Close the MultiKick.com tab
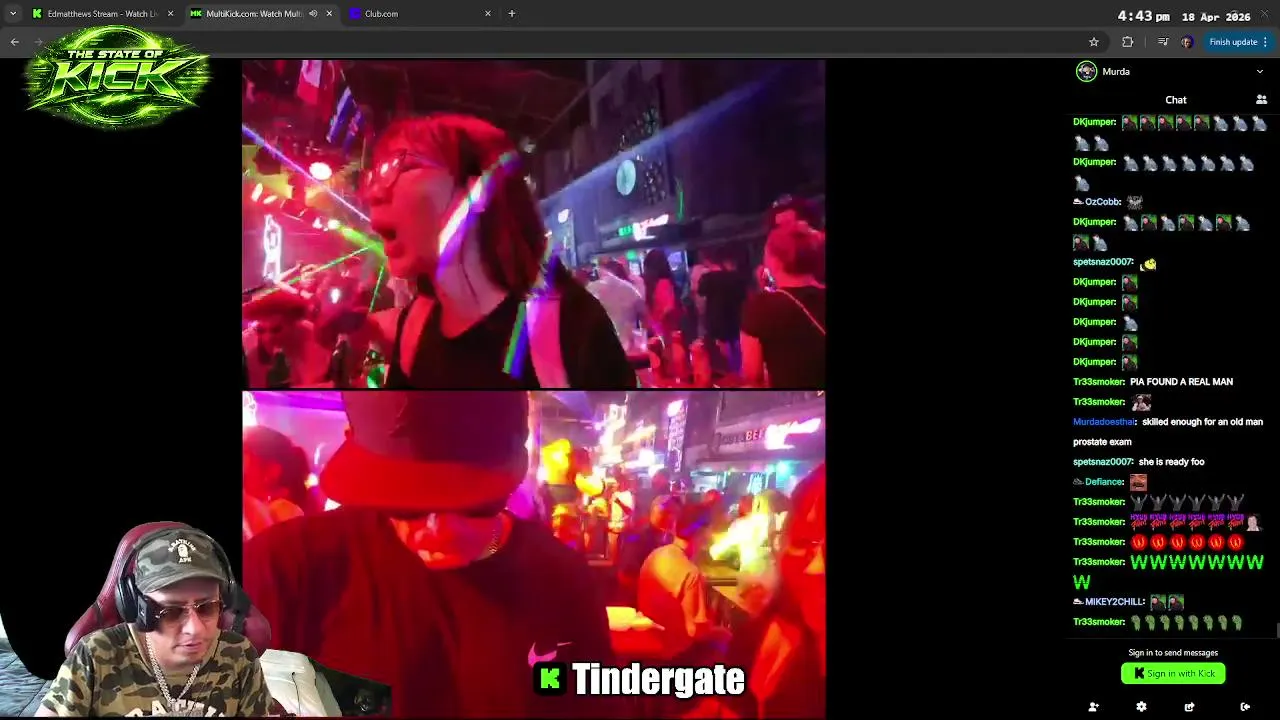Image resolution: width=1280 pixels, height=720 pixels. (329, 14)
